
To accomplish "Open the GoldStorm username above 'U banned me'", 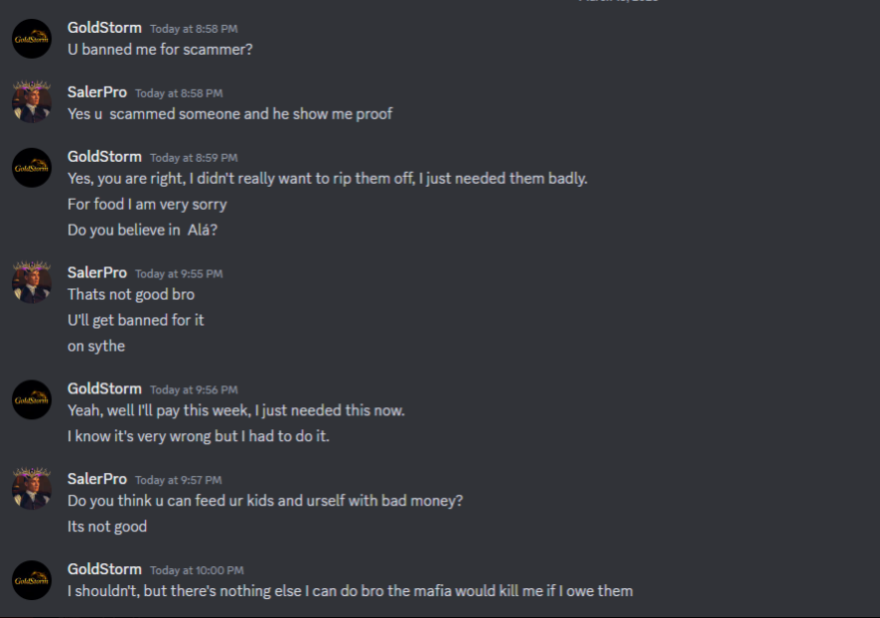I will pos(104,28).
